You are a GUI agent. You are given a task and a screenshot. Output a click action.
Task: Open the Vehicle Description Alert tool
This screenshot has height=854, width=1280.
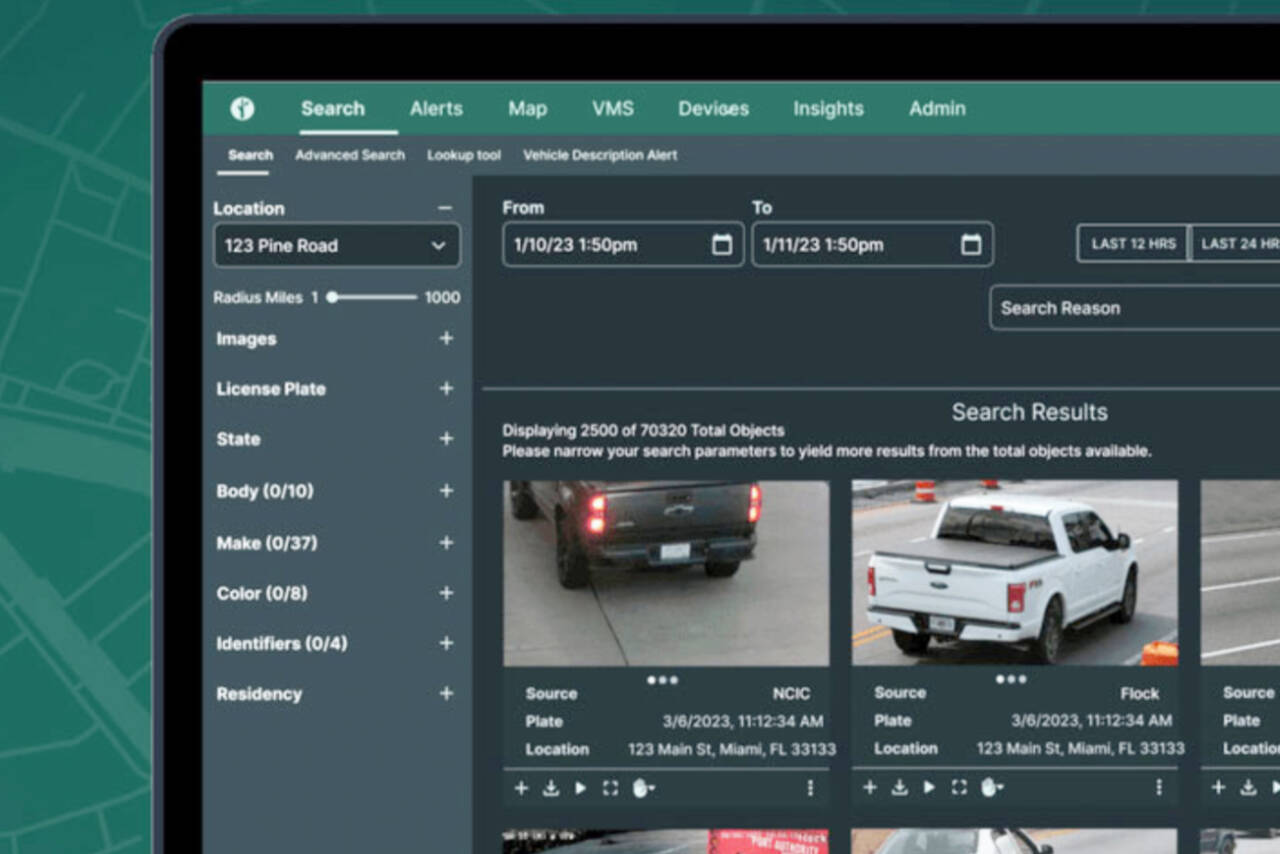599,156
